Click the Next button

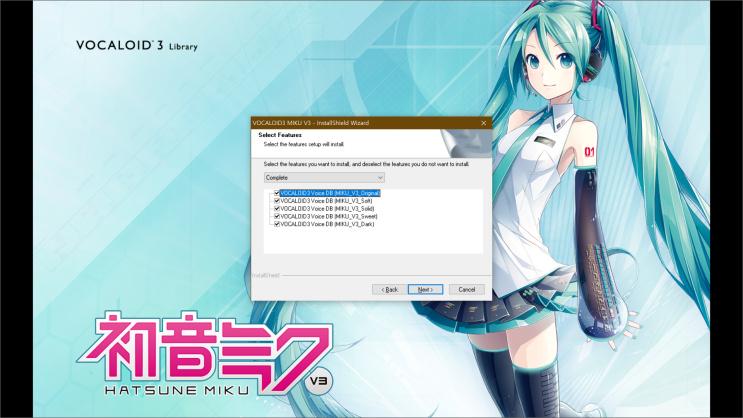click(426, 289)
